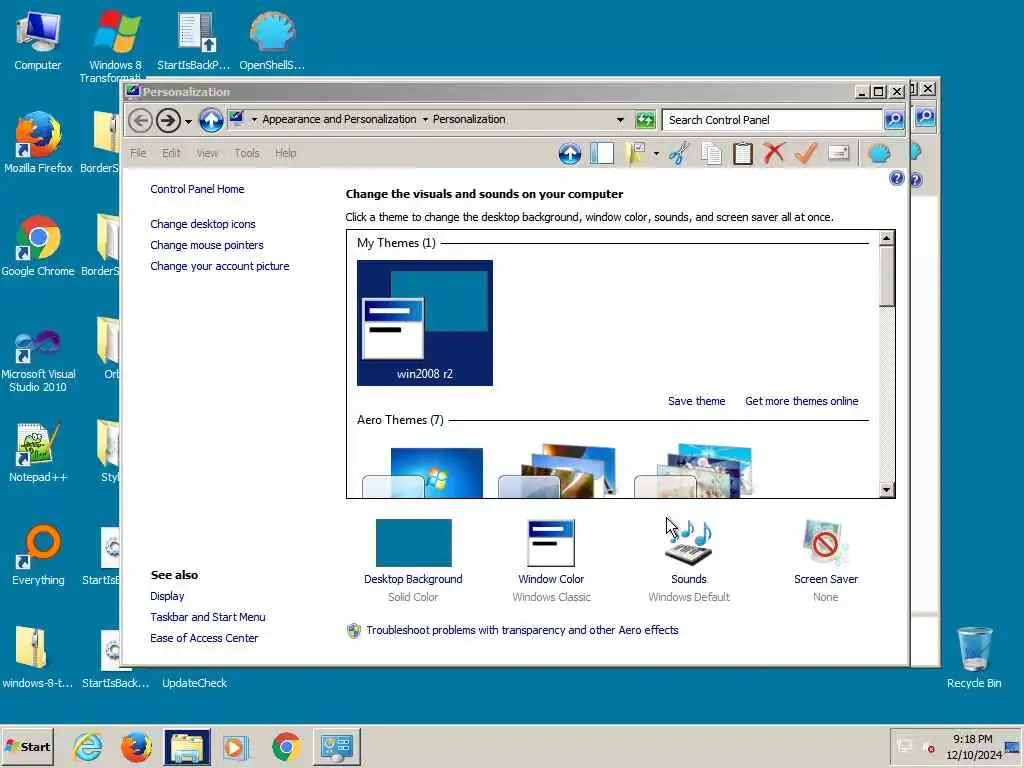Click the blue Help question mark icon
Image resolution: width=1024 pixels, height=768 pixels.
pyautogui.click(x=897, y=178)
